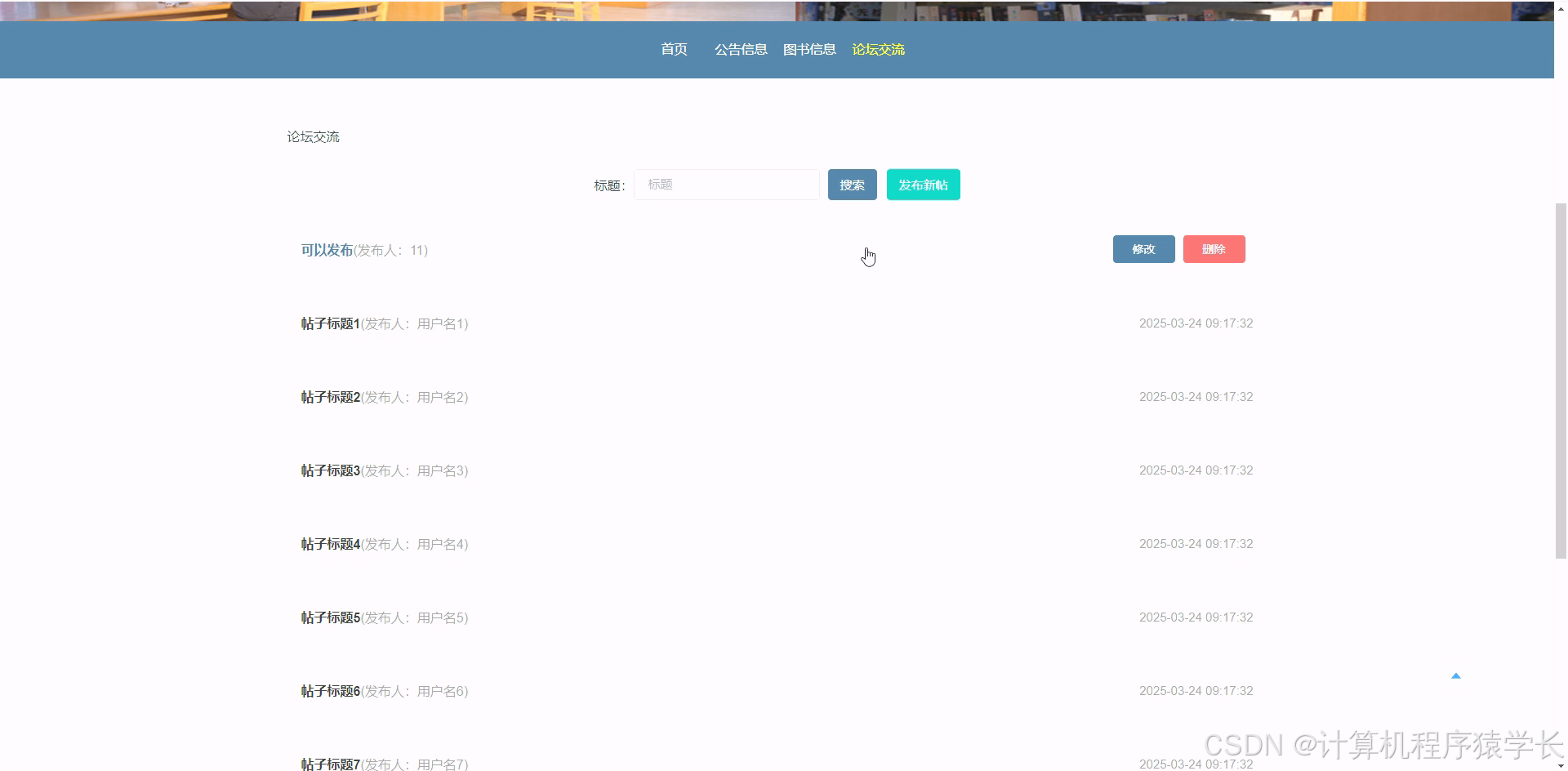The height and width of the screenshot is (771, 1568).
Task: Click the scrollbar down arrow
Action: click(1561, 764)
